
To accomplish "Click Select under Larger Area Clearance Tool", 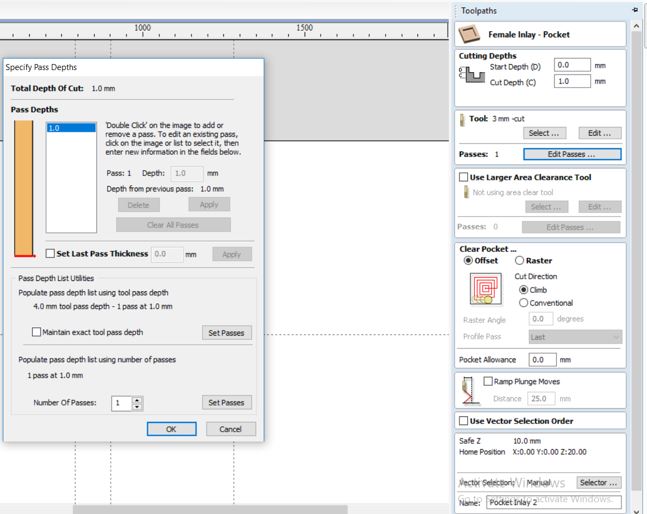I will pyautogui.click(x=546, y=206).
